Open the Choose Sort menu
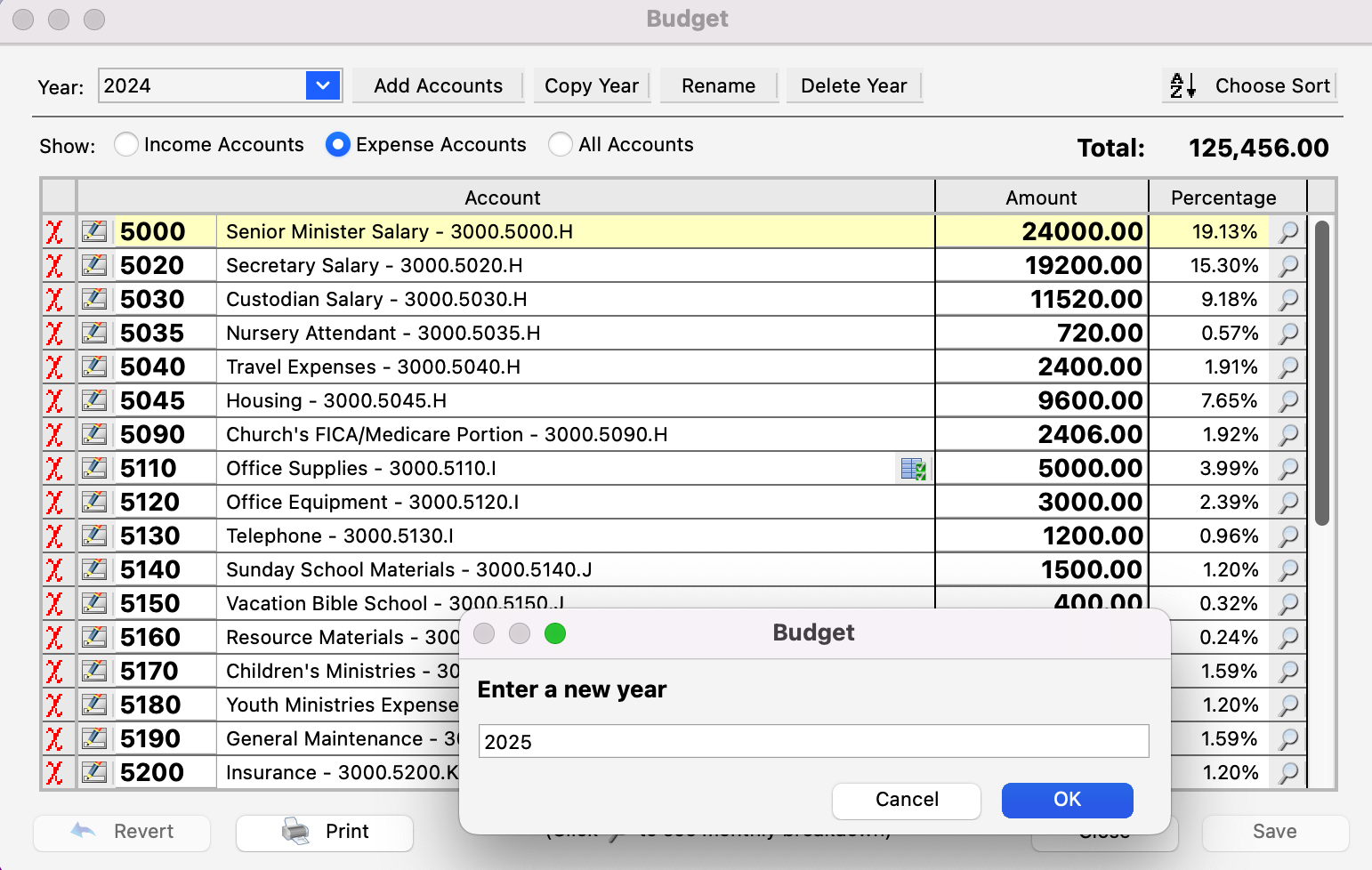Image resolution: width=1372 pixels, height=870 pixels. (x=1250, y=86)
